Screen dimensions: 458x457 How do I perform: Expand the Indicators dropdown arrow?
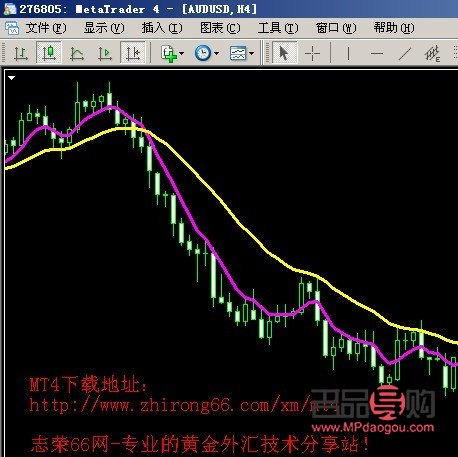182,53
